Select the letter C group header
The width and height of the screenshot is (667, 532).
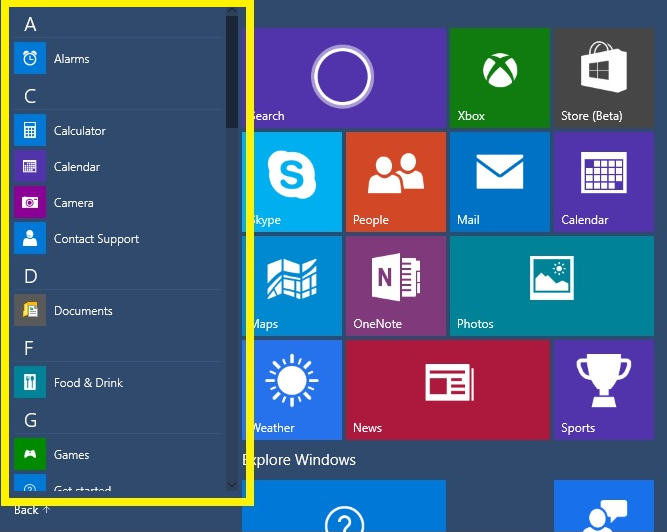click(x=30, y=96)
